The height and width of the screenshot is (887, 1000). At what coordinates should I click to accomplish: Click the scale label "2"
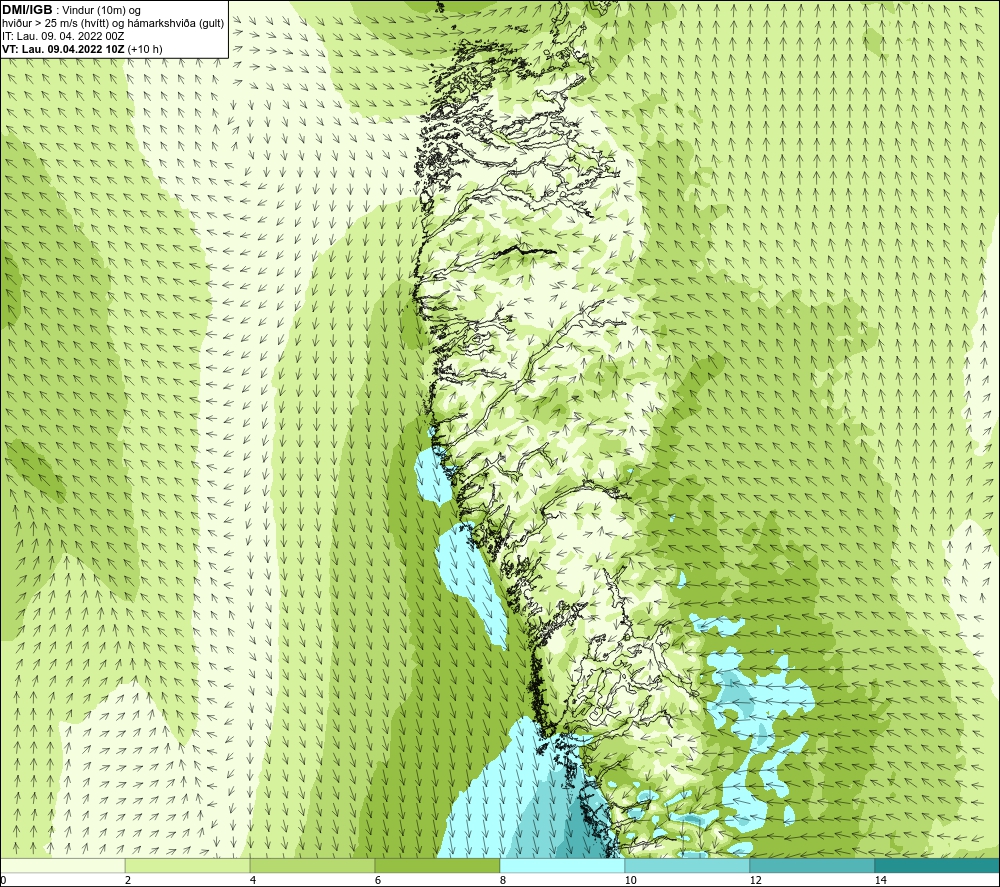(x=128, y=880)
